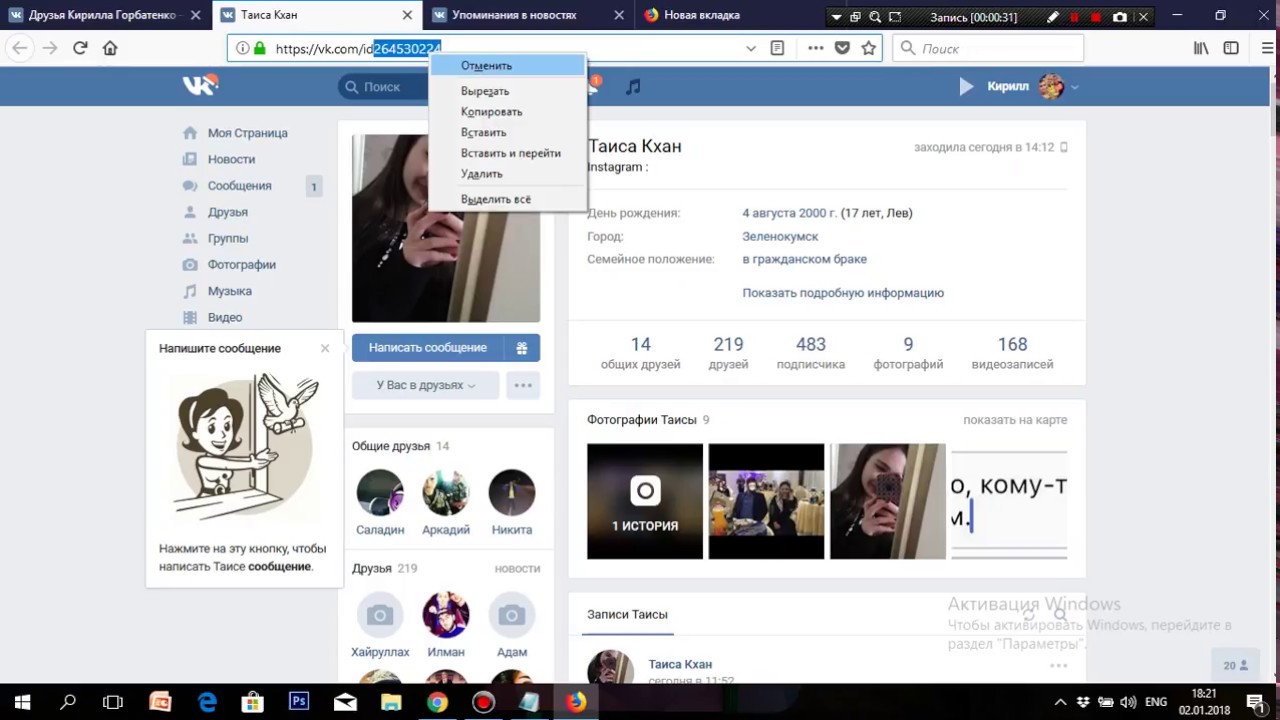Screen dimensions: 1280x720
Task: Bookmark this page with the star
Action: tap(868, 48)
